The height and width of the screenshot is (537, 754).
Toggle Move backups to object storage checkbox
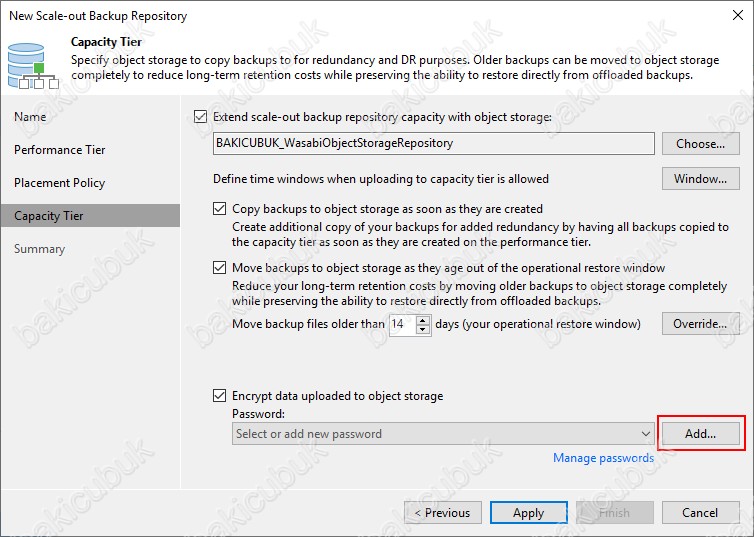click(x=219, y=267)
